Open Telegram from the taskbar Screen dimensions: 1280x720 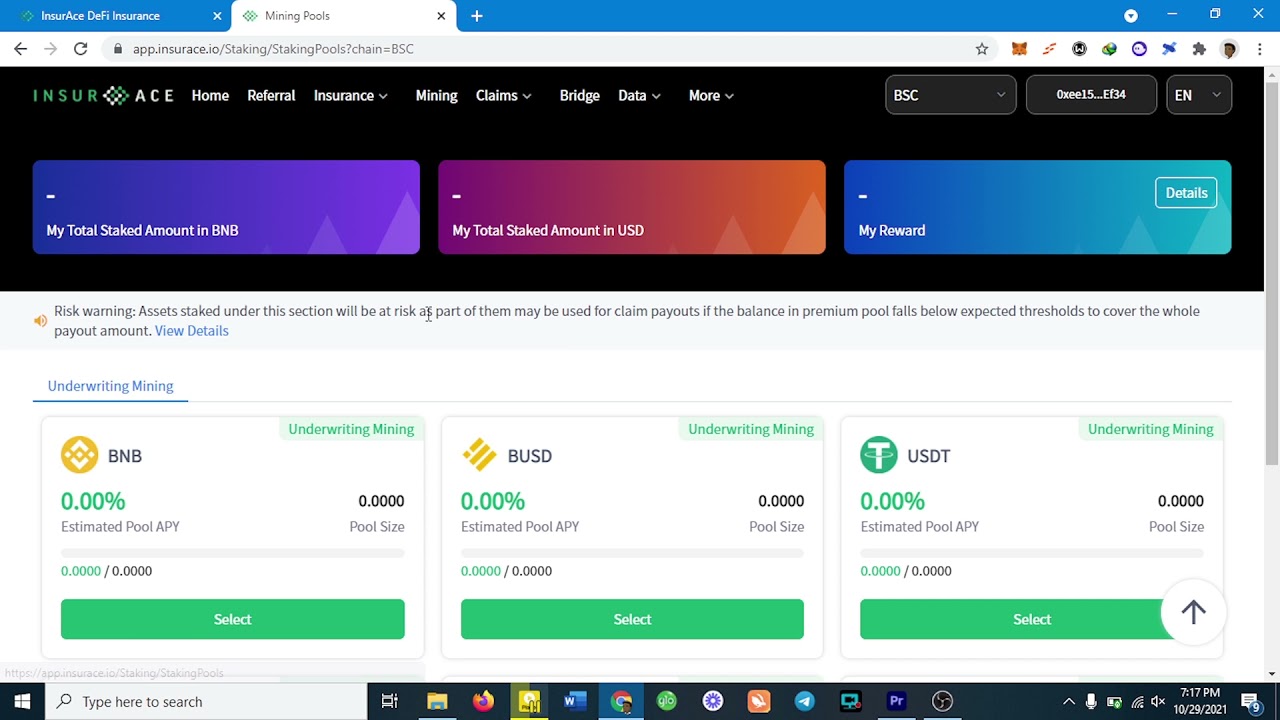click(804, 701)
